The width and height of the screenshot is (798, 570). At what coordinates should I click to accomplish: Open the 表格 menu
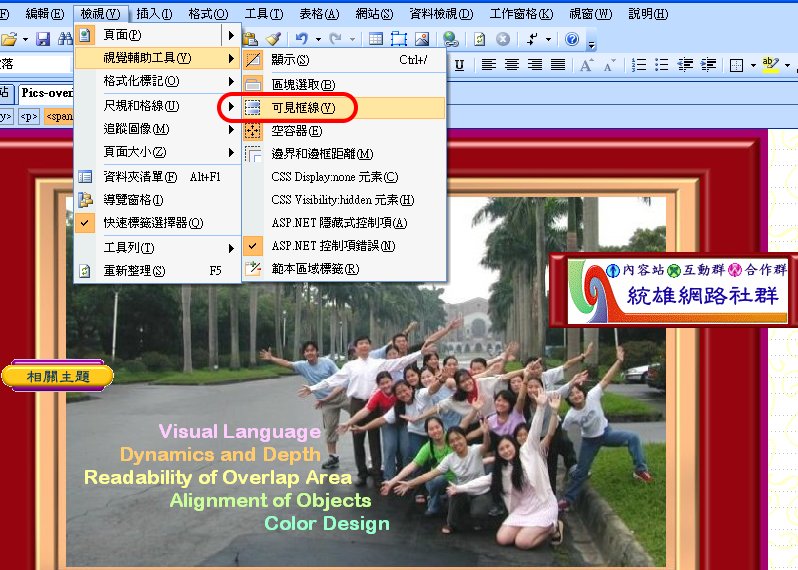click(x=319, y=14)
